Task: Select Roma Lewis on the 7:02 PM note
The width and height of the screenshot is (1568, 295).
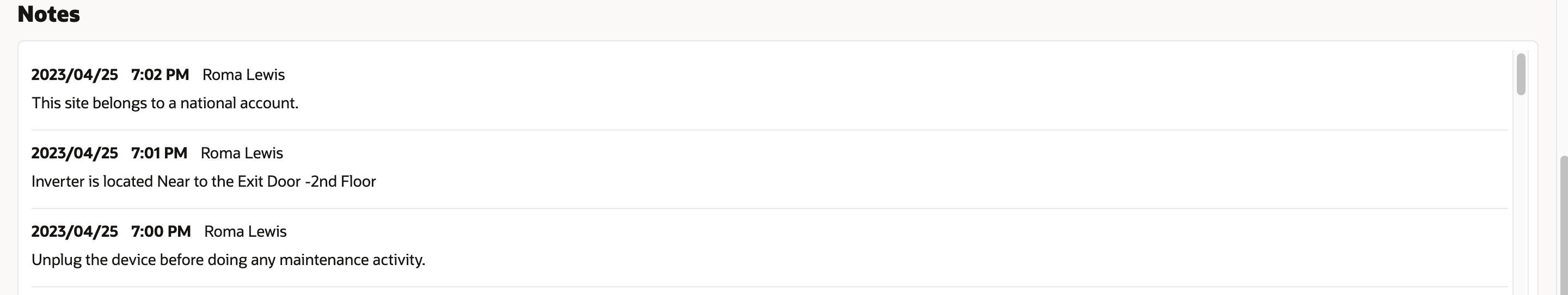Action: (x=243, y=75)
